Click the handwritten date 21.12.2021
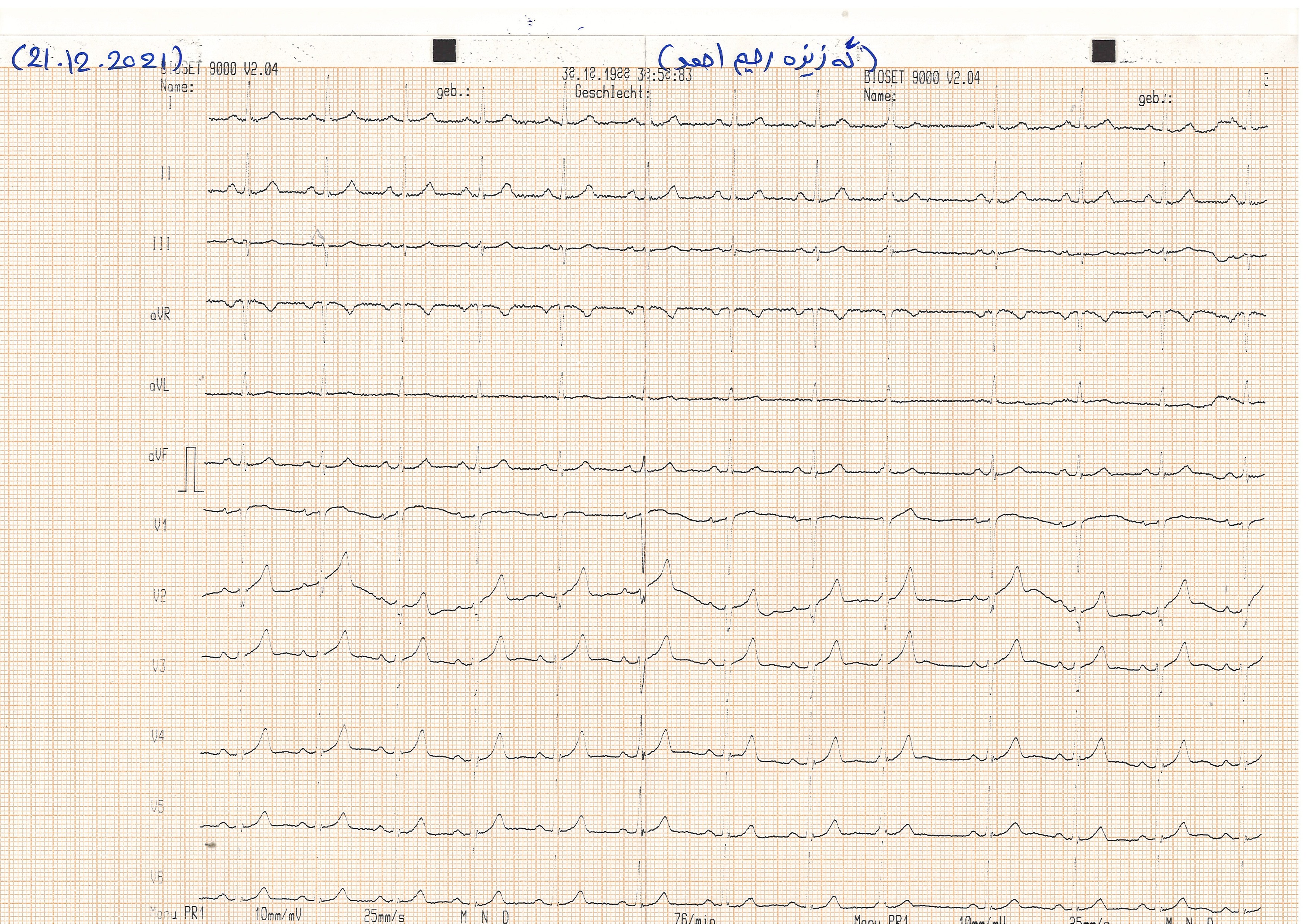This screenshot has width=1307, height=924. [x=97, y=58]
